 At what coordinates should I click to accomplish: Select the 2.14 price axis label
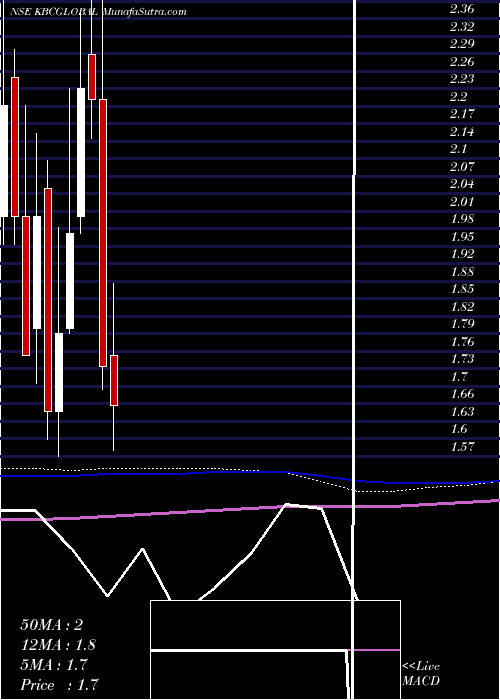(462, 132)
